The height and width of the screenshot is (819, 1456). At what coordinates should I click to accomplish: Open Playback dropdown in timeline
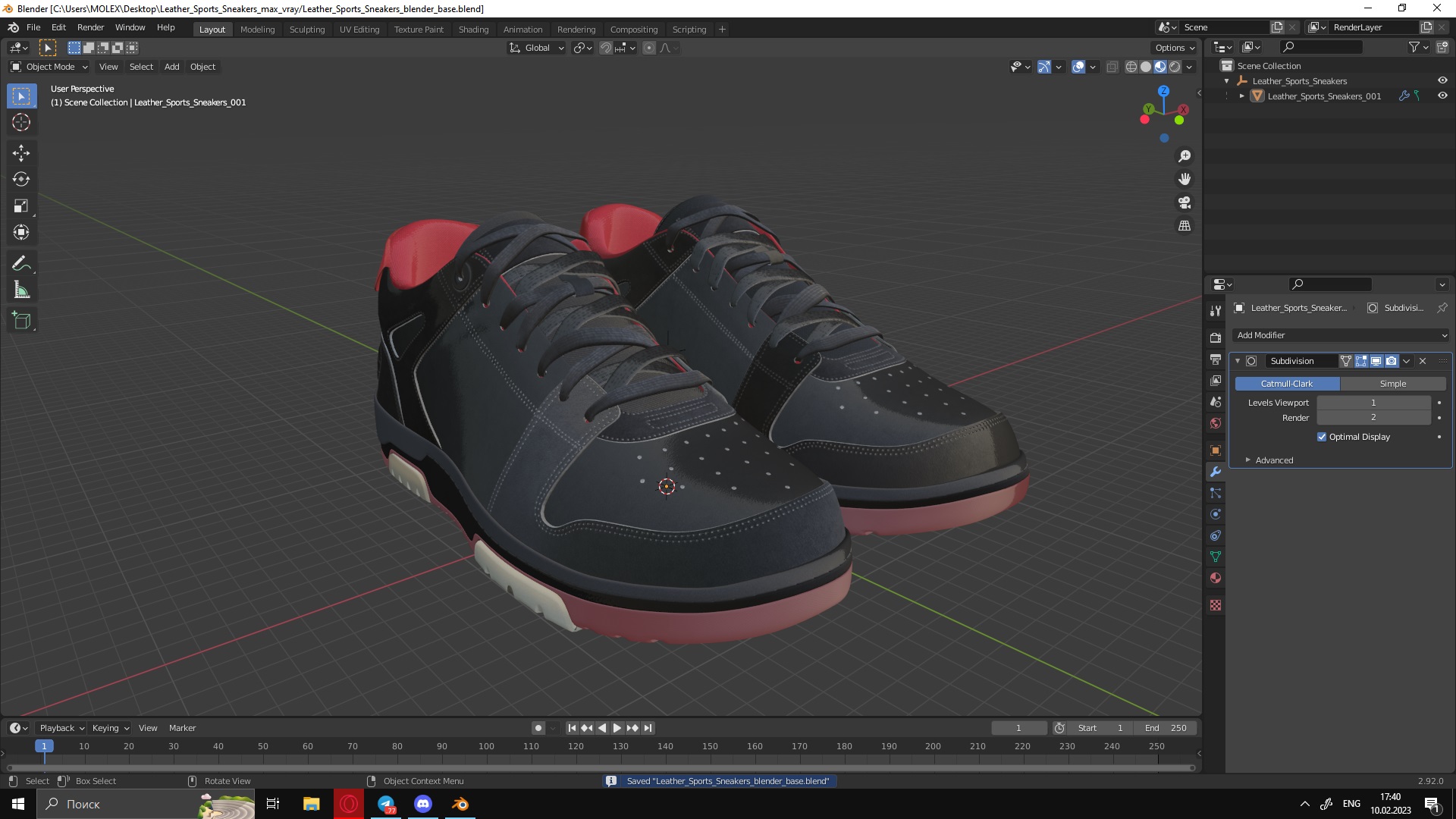pyautogui.click(x=61, y=728)
